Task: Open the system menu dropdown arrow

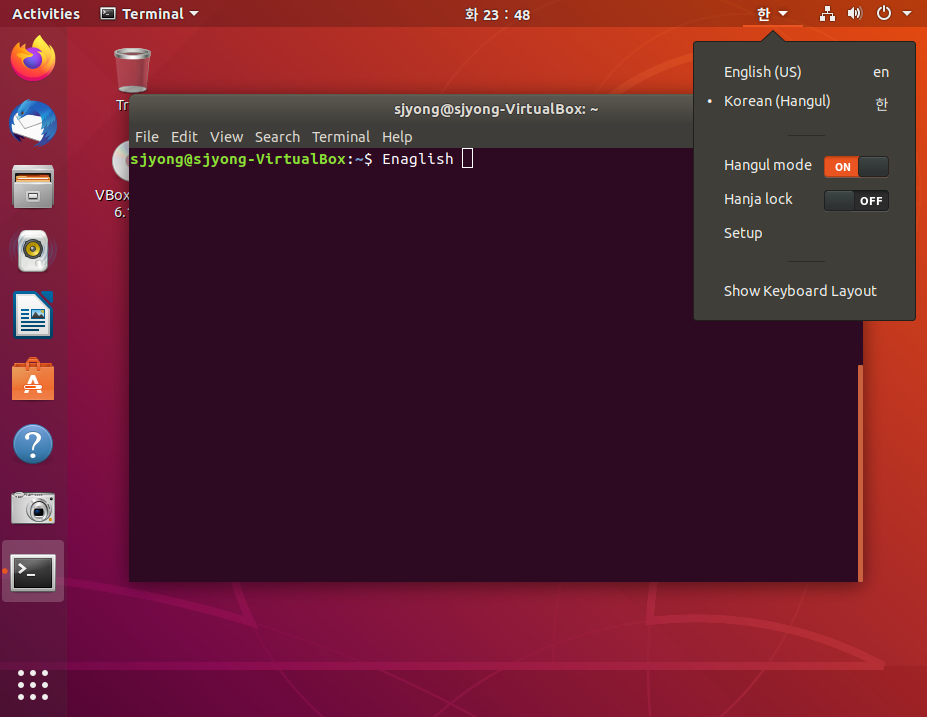Action: 907,13
